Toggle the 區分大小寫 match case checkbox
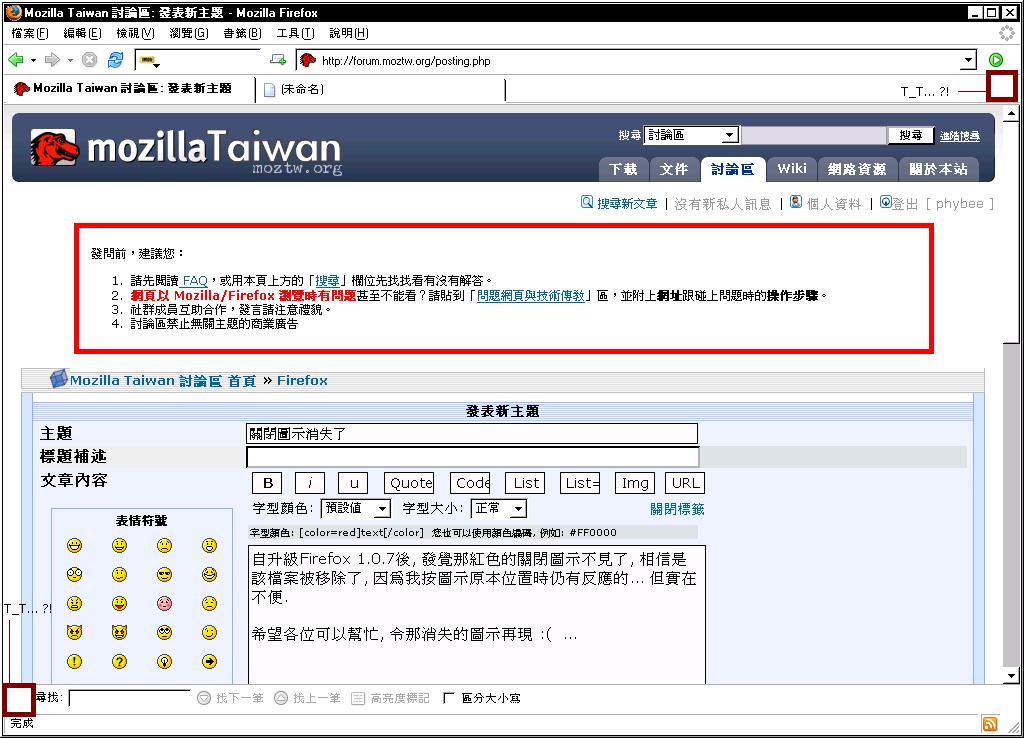Viewport: 1024px width, 738px height. point(448,698)
